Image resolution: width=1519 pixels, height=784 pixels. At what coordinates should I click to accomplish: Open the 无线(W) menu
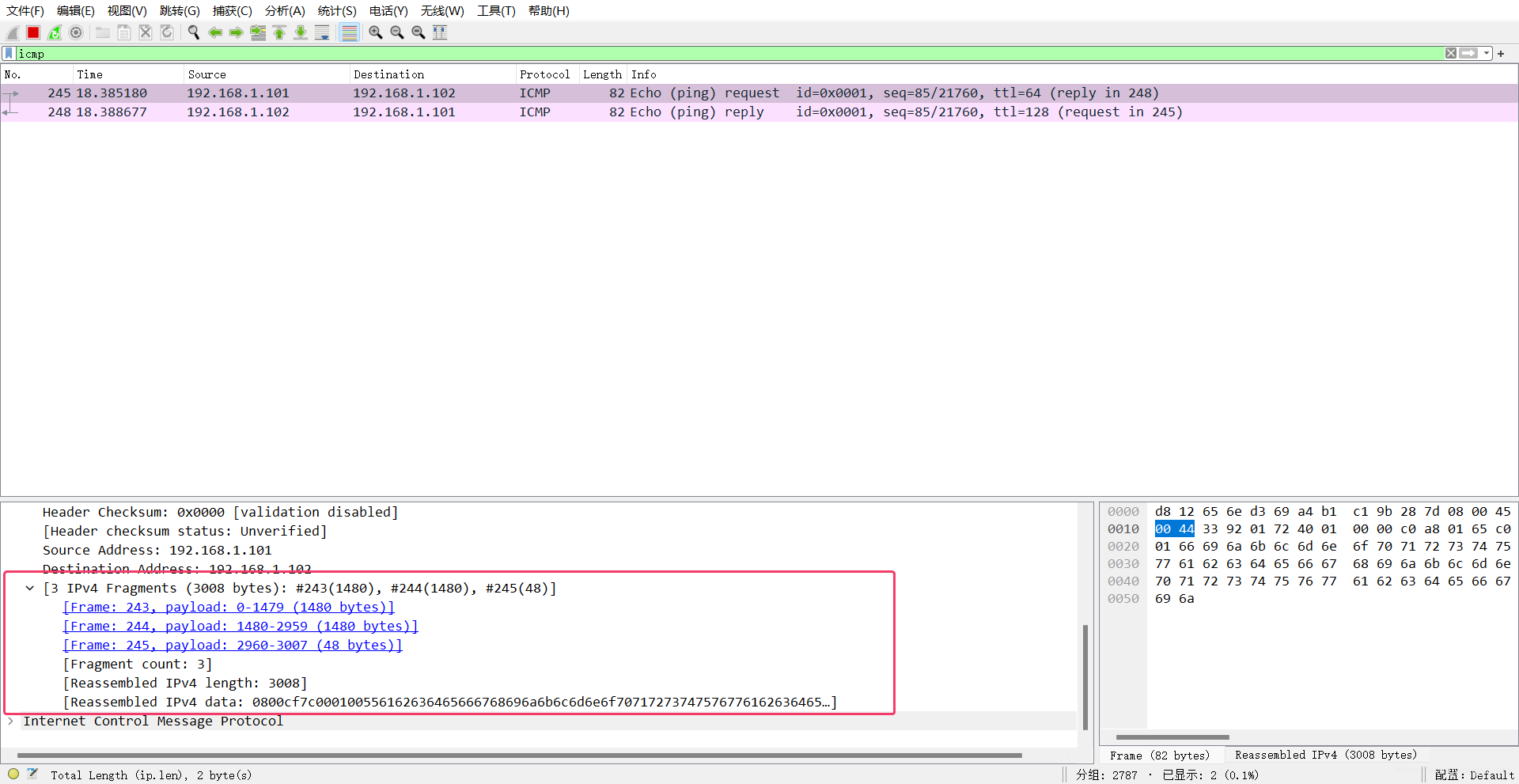point(442,11)
